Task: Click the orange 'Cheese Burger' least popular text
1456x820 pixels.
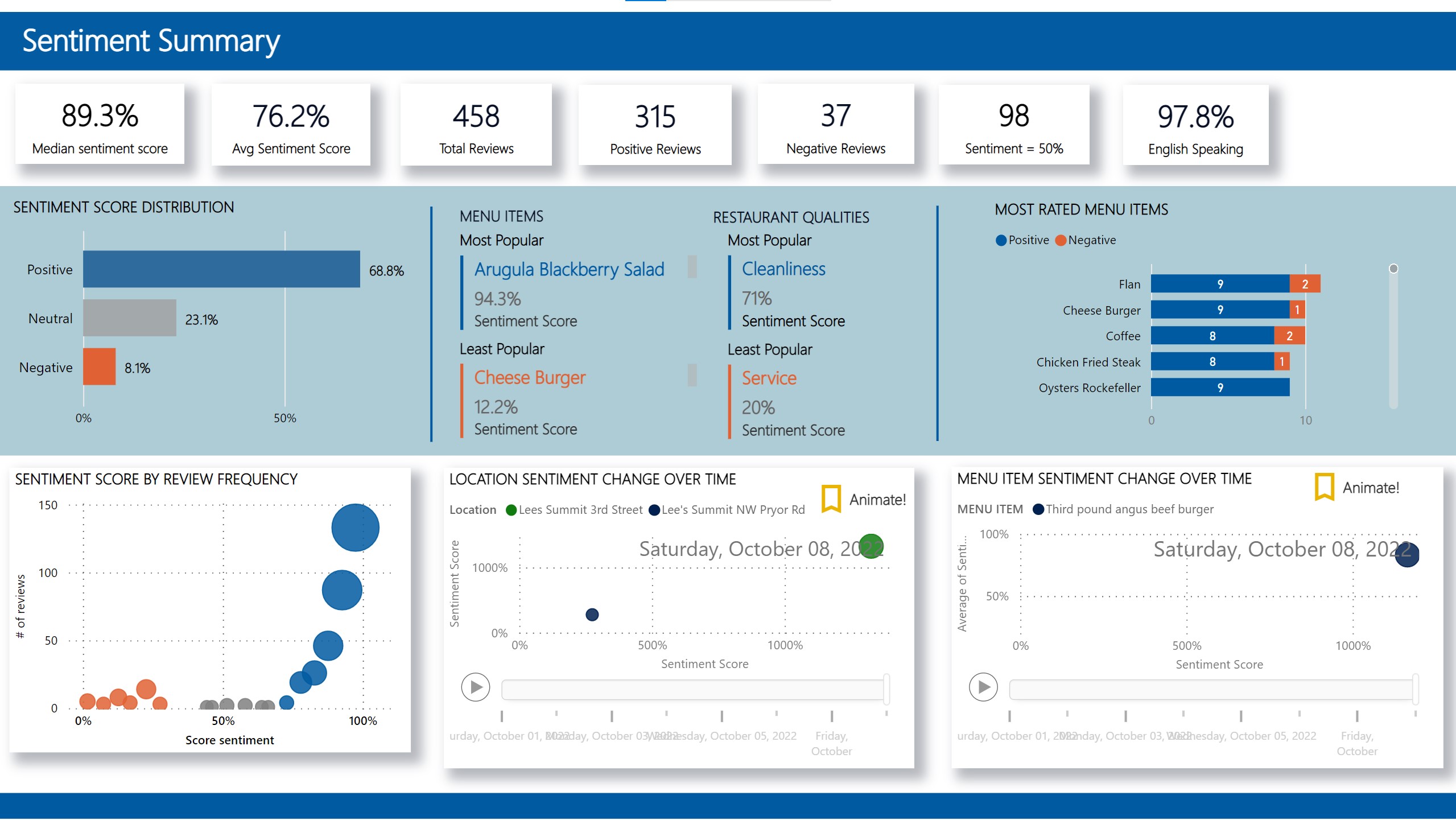Action: point(530,378)
